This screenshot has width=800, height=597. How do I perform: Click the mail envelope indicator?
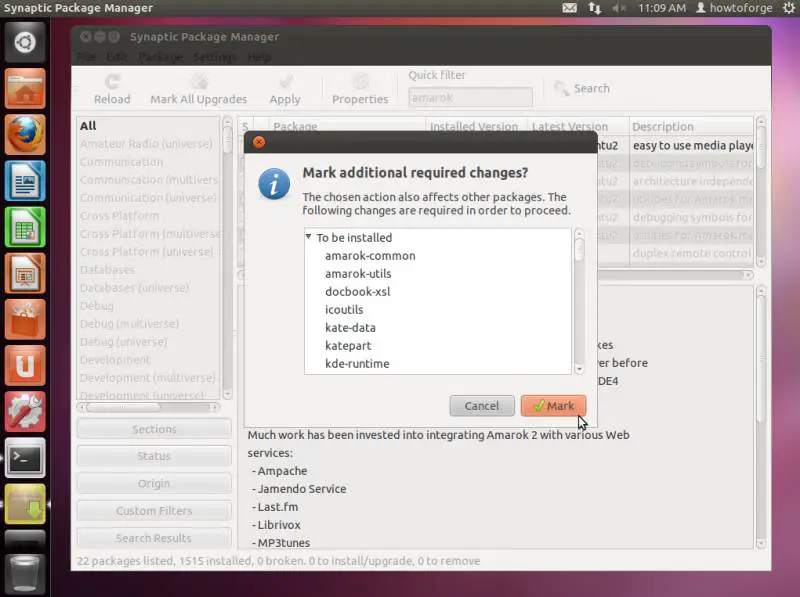tap(569, 8)
